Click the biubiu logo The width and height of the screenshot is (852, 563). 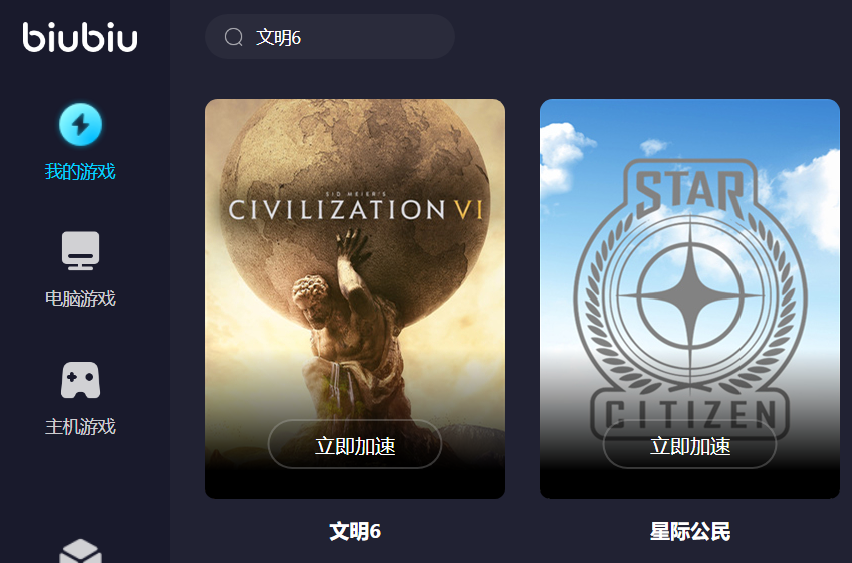(80, 37)
